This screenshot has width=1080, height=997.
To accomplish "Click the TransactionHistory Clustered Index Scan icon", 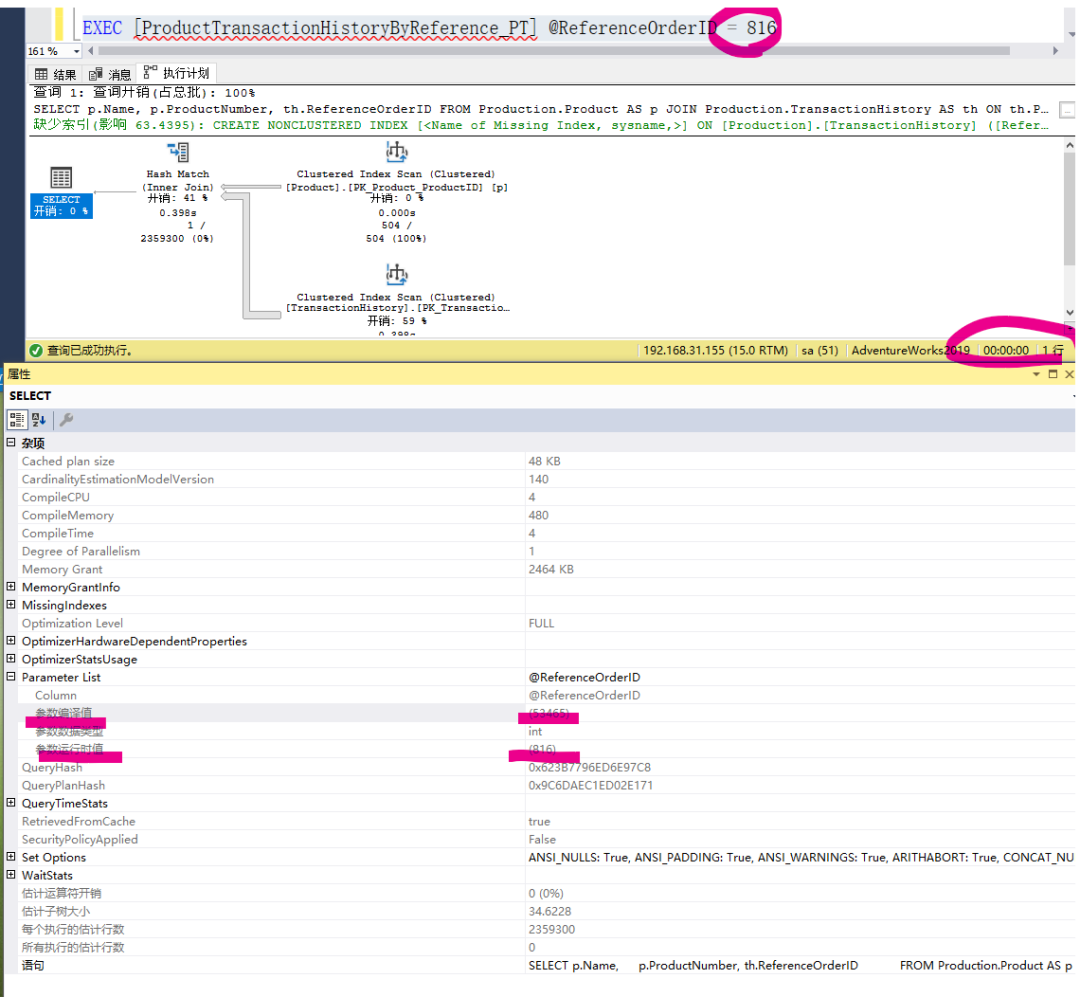I will [397, 274].
